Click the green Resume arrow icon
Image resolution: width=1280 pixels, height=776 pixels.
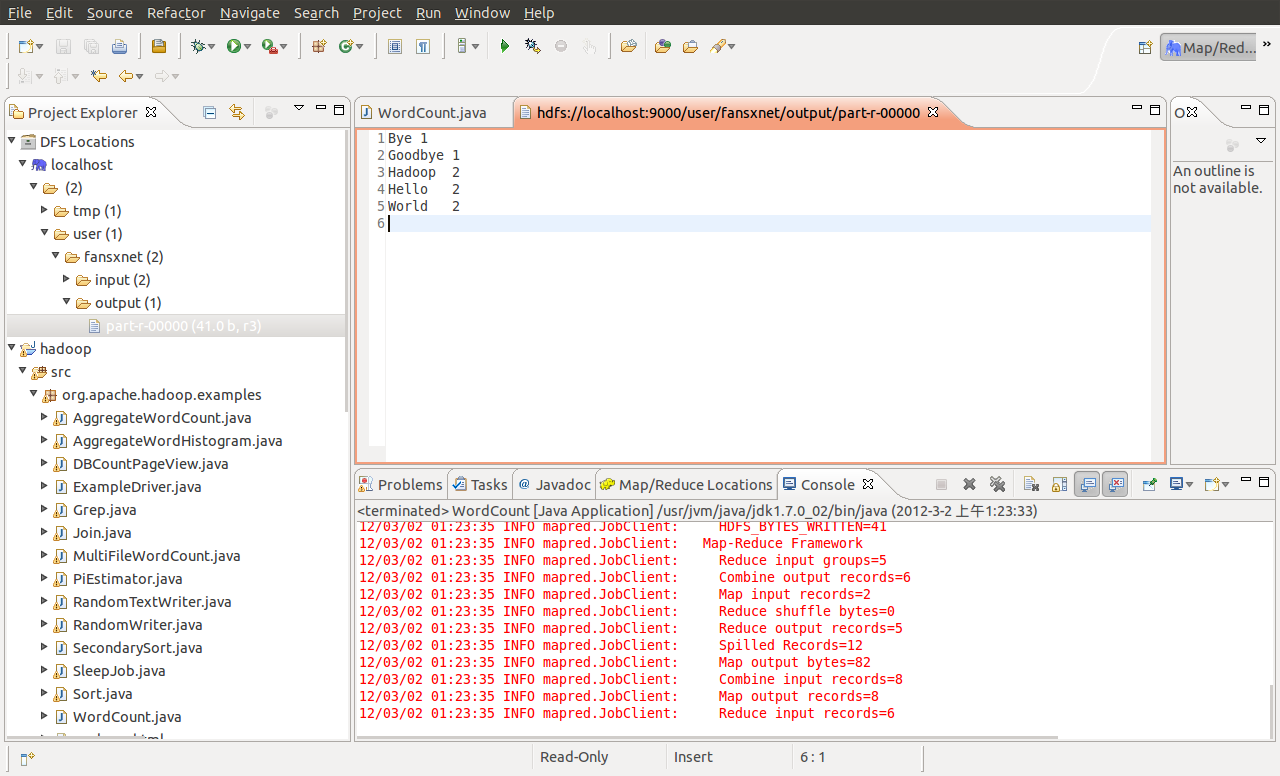pyautogui.click(x=505, y=46)
